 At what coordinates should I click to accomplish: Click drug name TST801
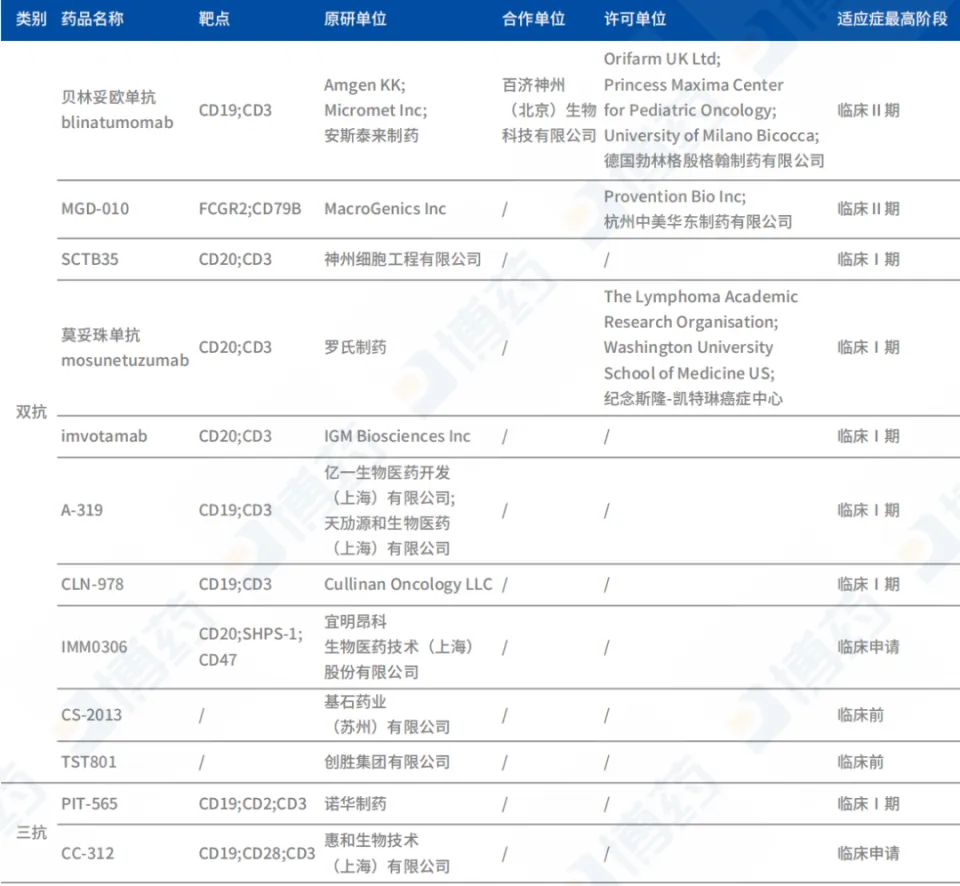pos(89,762)
